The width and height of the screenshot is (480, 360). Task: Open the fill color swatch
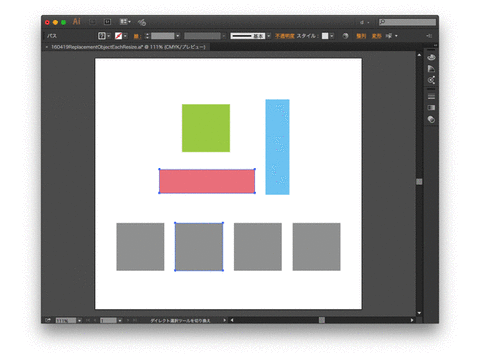[102, 36]
